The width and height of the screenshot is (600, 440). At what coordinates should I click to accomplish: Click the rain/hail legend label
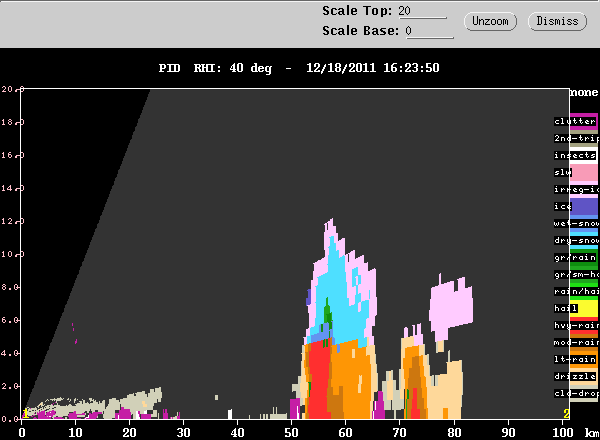pyautogui.click(x=576, y=292)
